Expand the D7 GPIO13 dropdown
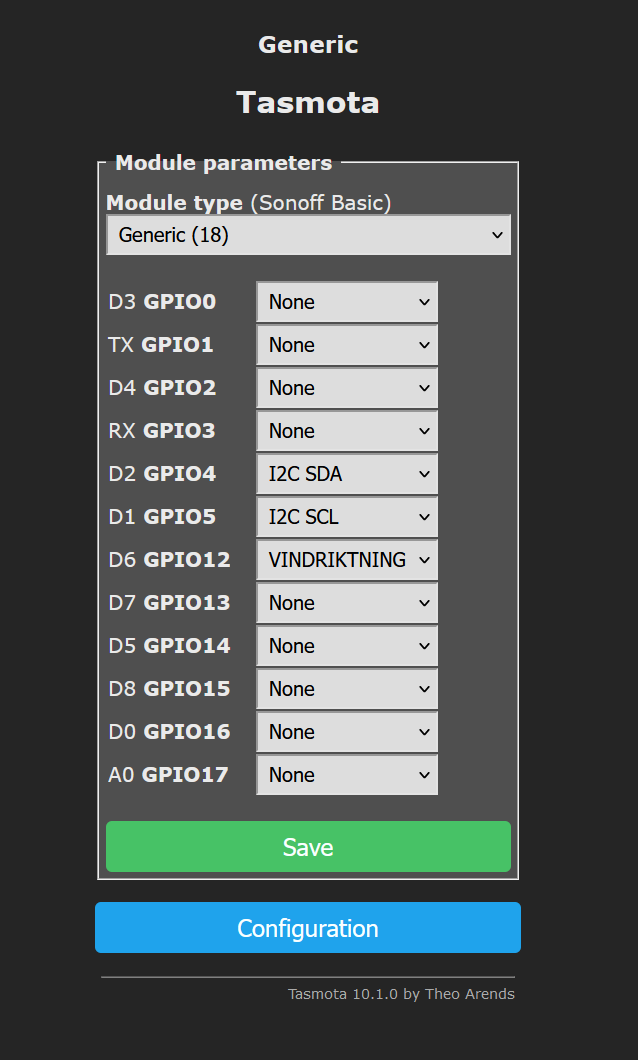The image size is (638, 1060). coord(347,602)
